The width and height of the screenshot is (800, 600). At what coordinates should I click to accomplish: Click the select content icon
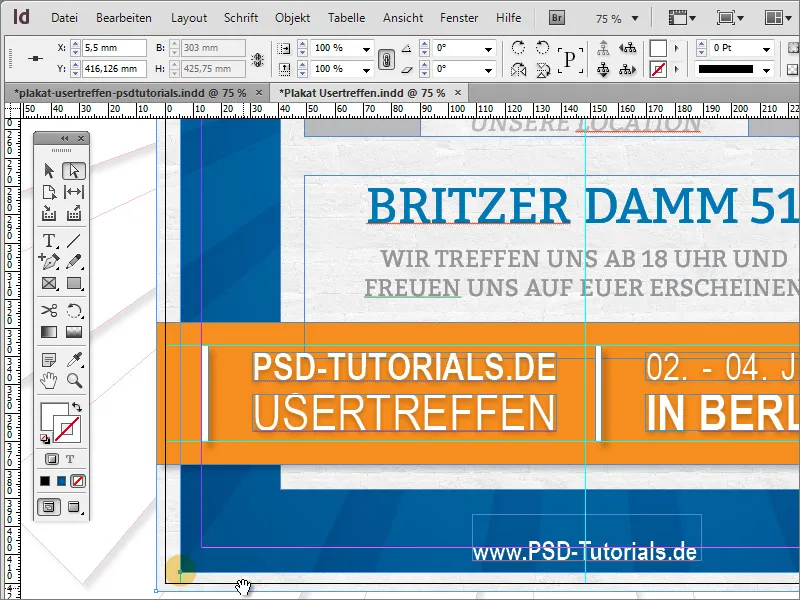tap(604, 69)
